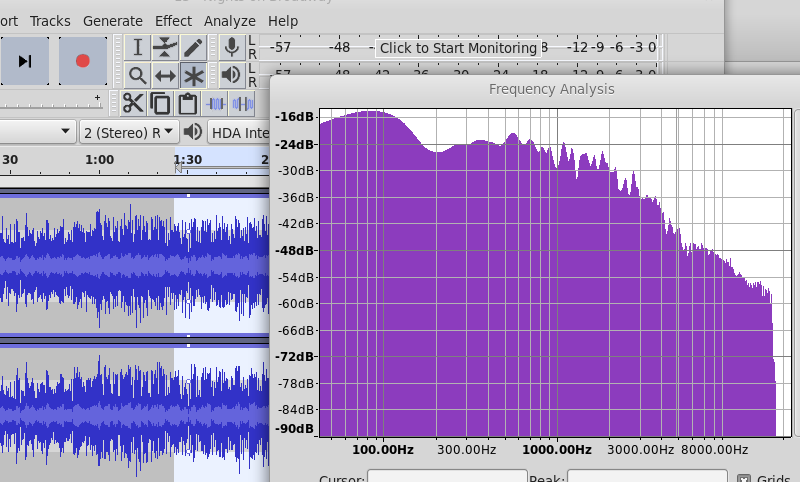Image resolution: width=800 pixels, height=482 pixels.
Task: Click the Peak field in Frequency Analysis
Action: [647, 476]
